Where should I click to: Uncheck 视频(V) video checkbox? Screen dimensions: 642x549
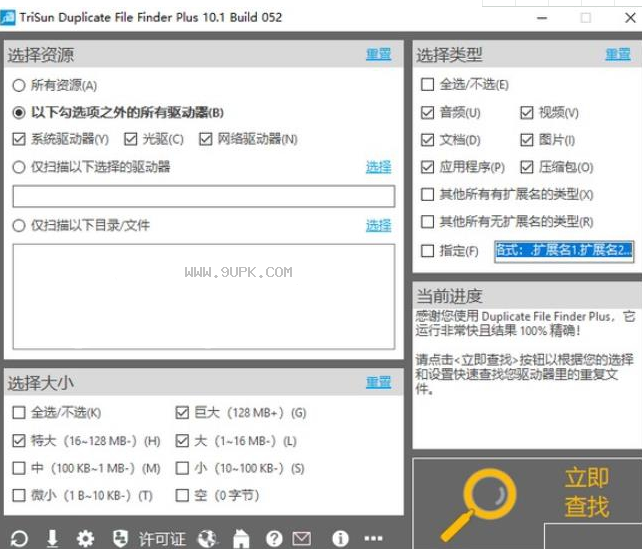point(527,113)
